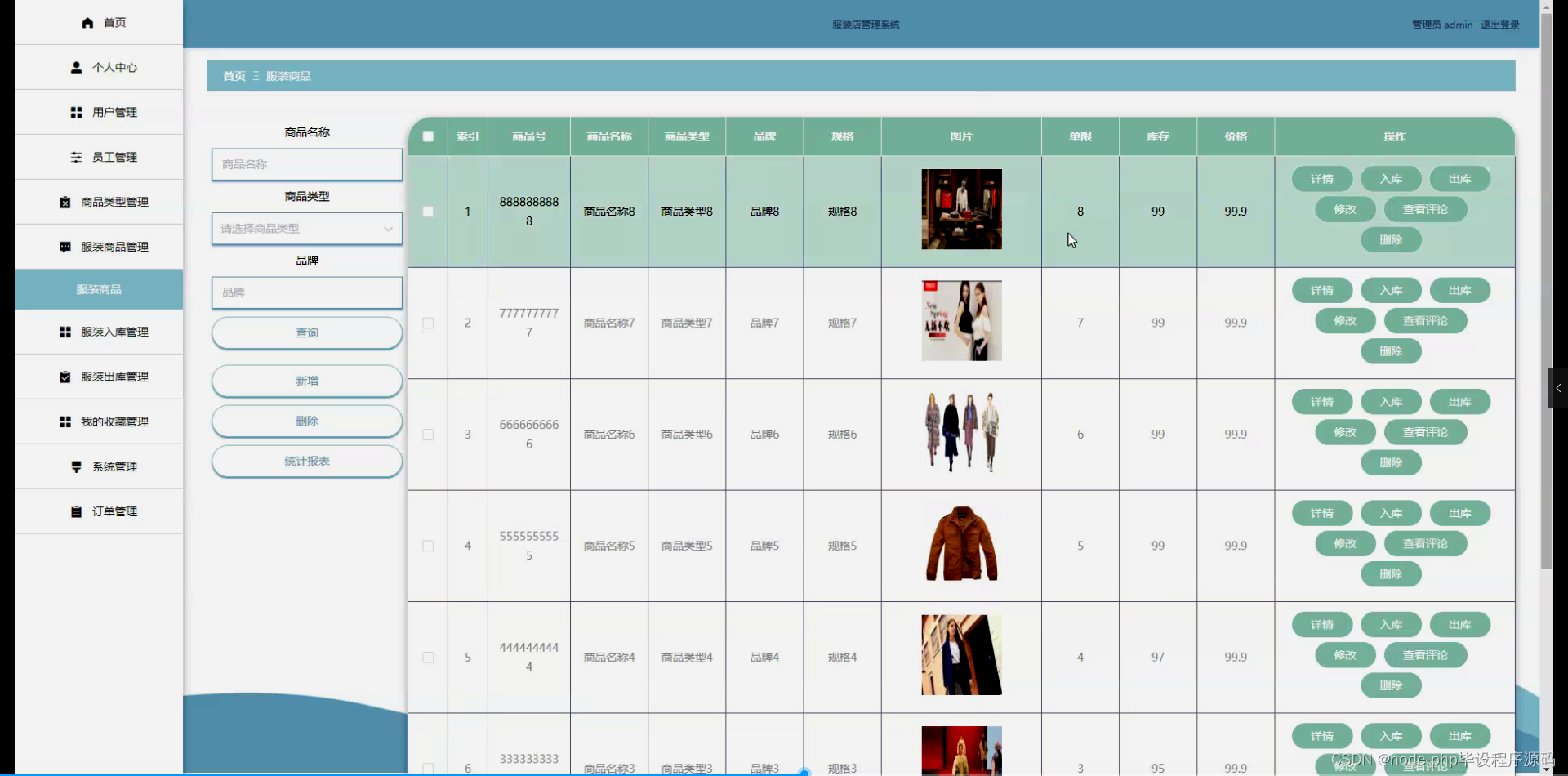The width and height of the screenshot is (1568, 776).
Task: Tick the checkbox on 商品名称6 row
Action: (428, 435)
